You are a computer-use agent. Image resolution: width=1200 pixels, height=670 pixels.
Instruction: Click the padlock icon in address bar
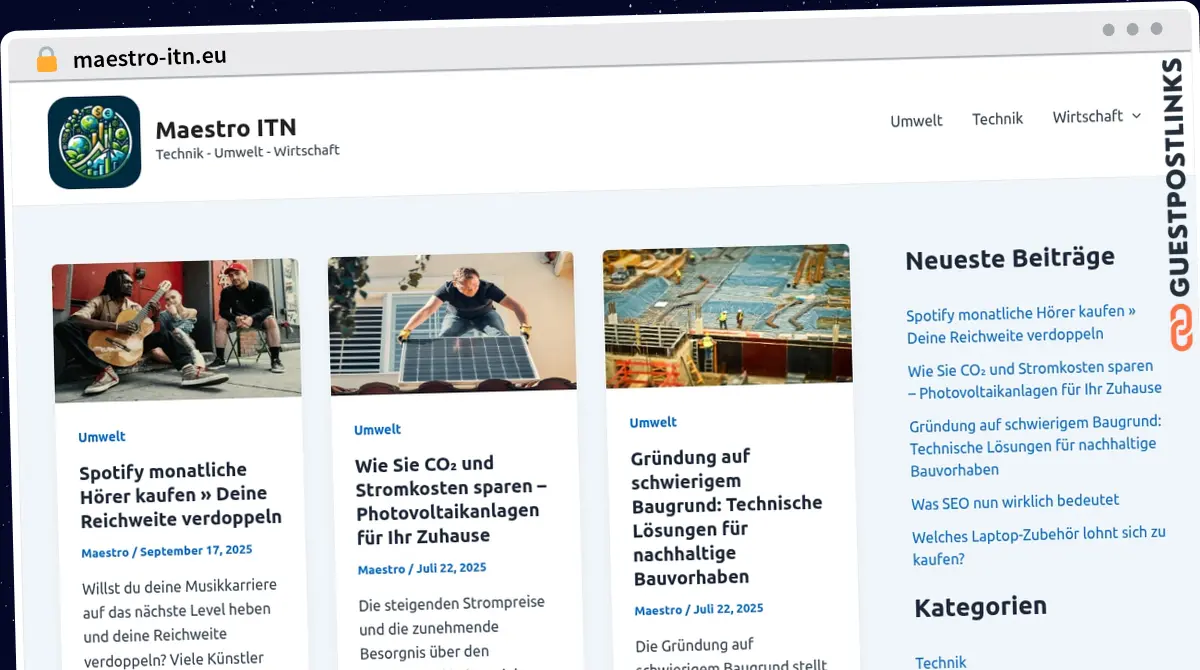(46, 60)
